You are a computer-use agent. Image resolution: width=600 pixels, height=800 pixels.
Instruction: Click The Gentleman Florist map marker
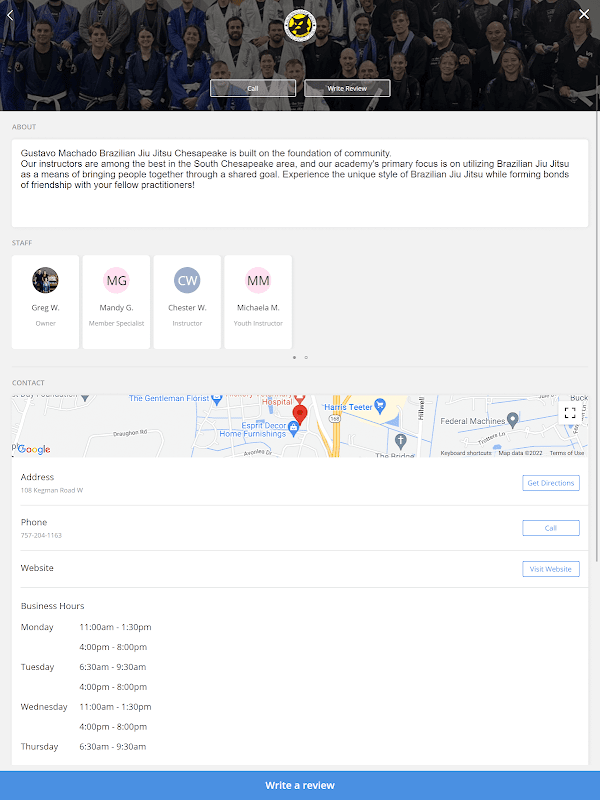217,399
